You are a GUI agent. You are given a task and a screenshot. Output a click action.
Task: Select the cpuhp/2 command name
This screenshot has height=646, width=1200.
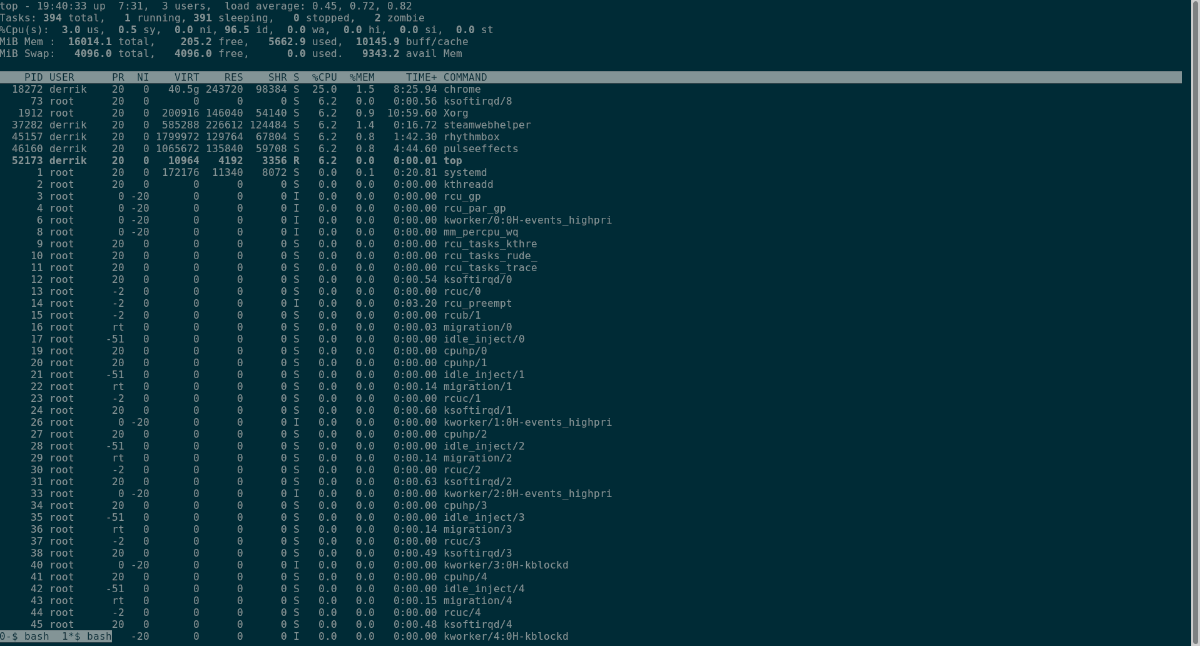pyautogui.click(x=465, y=434)
